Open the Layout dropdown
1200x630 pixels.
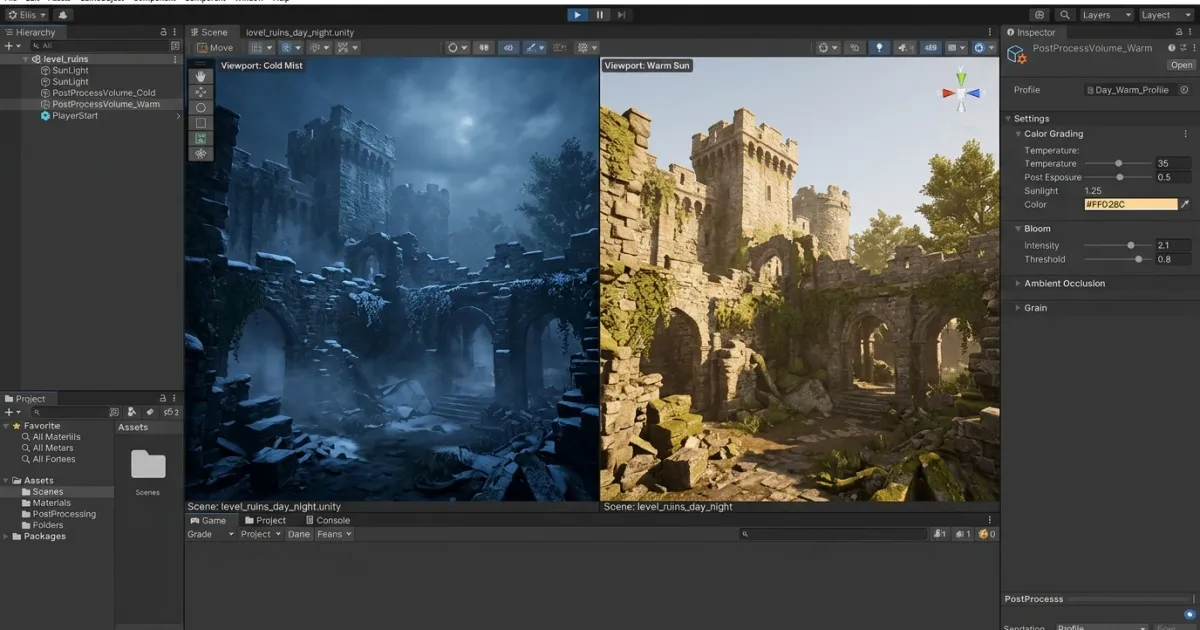(1166, 15)
